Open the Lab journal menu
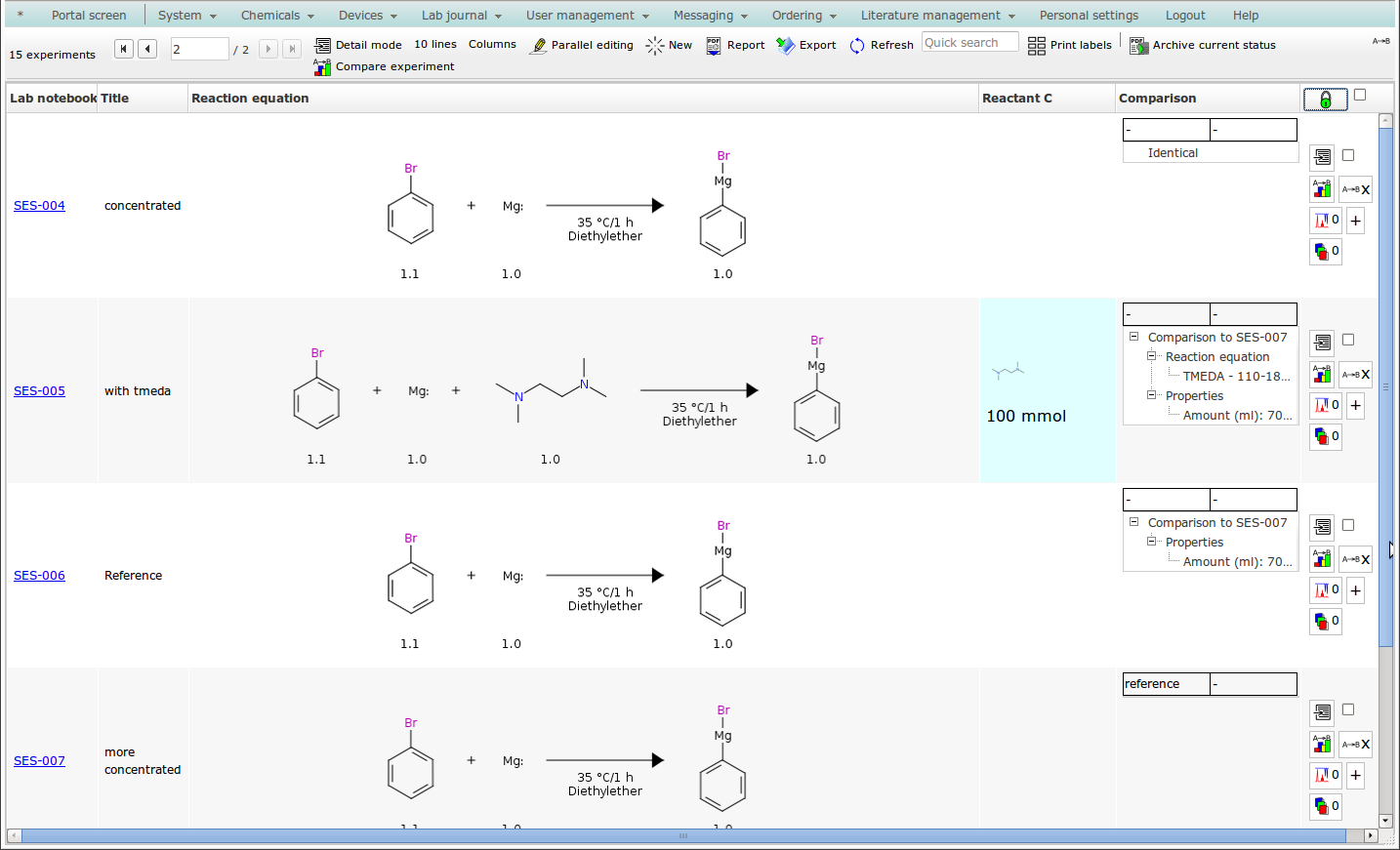This screenshot has height=850, width=1400. pos(461,16)
